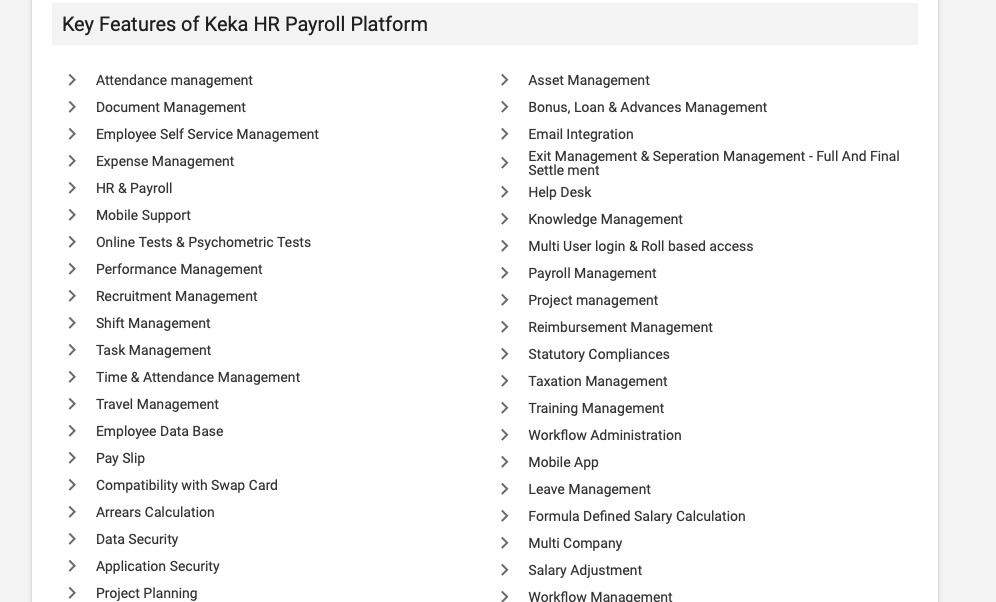
Task: Expand the Expense Management chevron
Action: click(x=72, y=161)
